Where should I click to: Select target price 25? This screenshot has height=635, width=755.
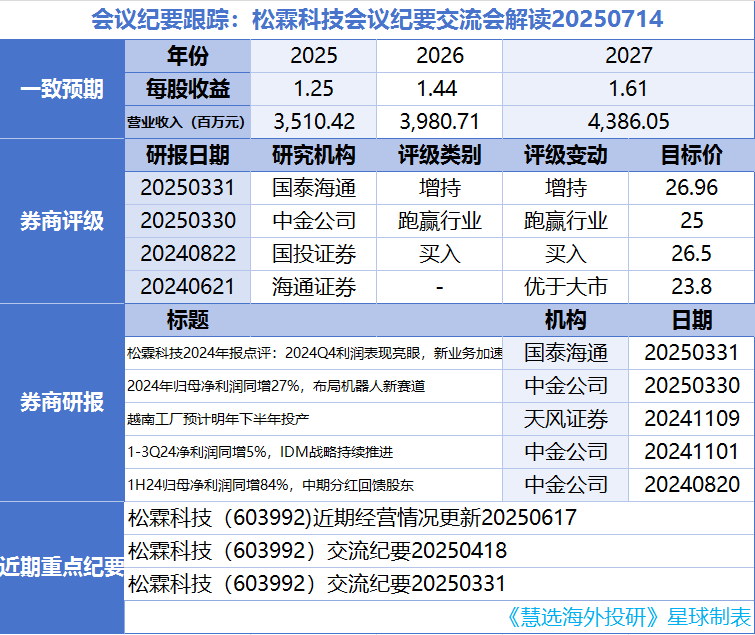691,221
